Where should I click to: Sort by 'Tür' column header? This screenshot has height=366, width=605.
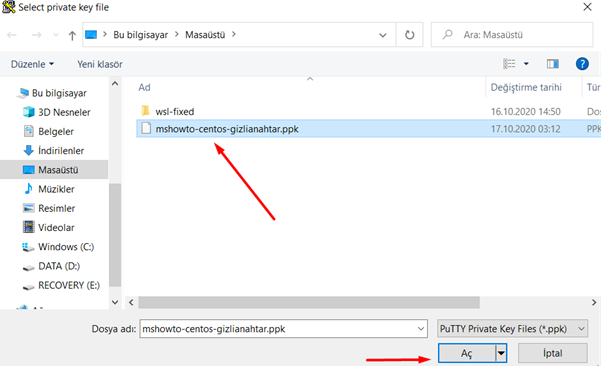[593, 88]
